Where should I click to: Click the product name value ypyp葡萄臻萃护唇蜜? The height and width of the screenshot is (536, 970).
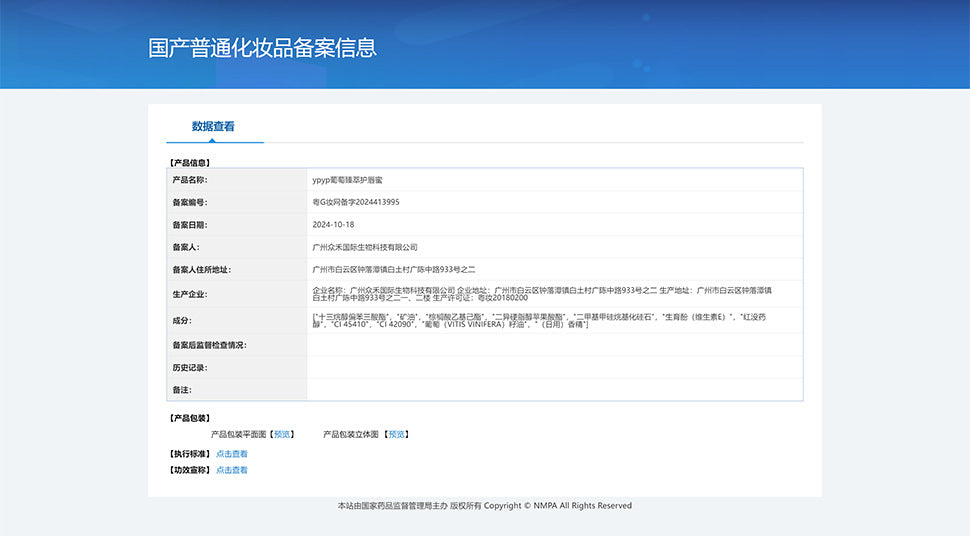pyautogui.click(x=347, y=180)
